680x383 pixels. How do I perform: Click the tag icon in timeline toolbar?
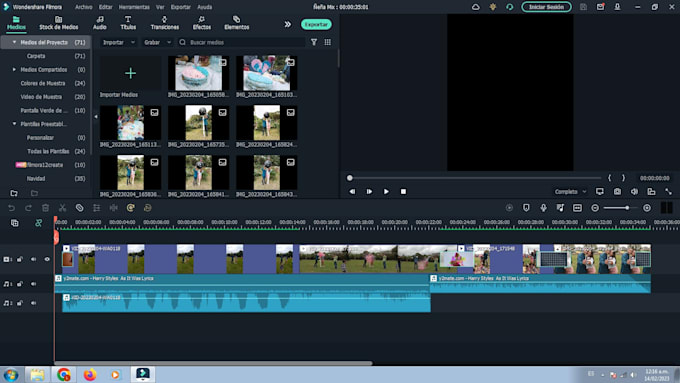tap(79, 208)
